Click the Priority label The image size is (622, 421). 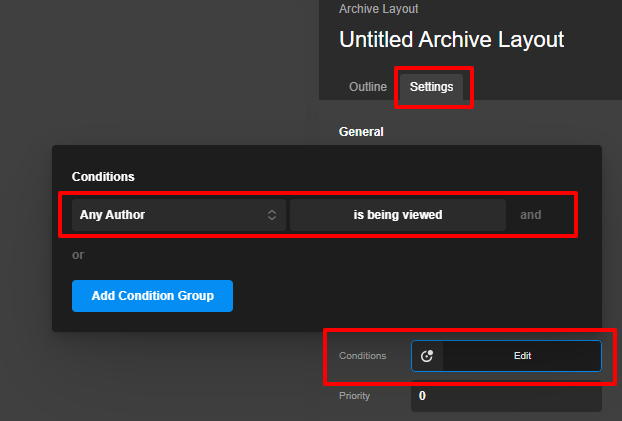(x=354, y=396)
